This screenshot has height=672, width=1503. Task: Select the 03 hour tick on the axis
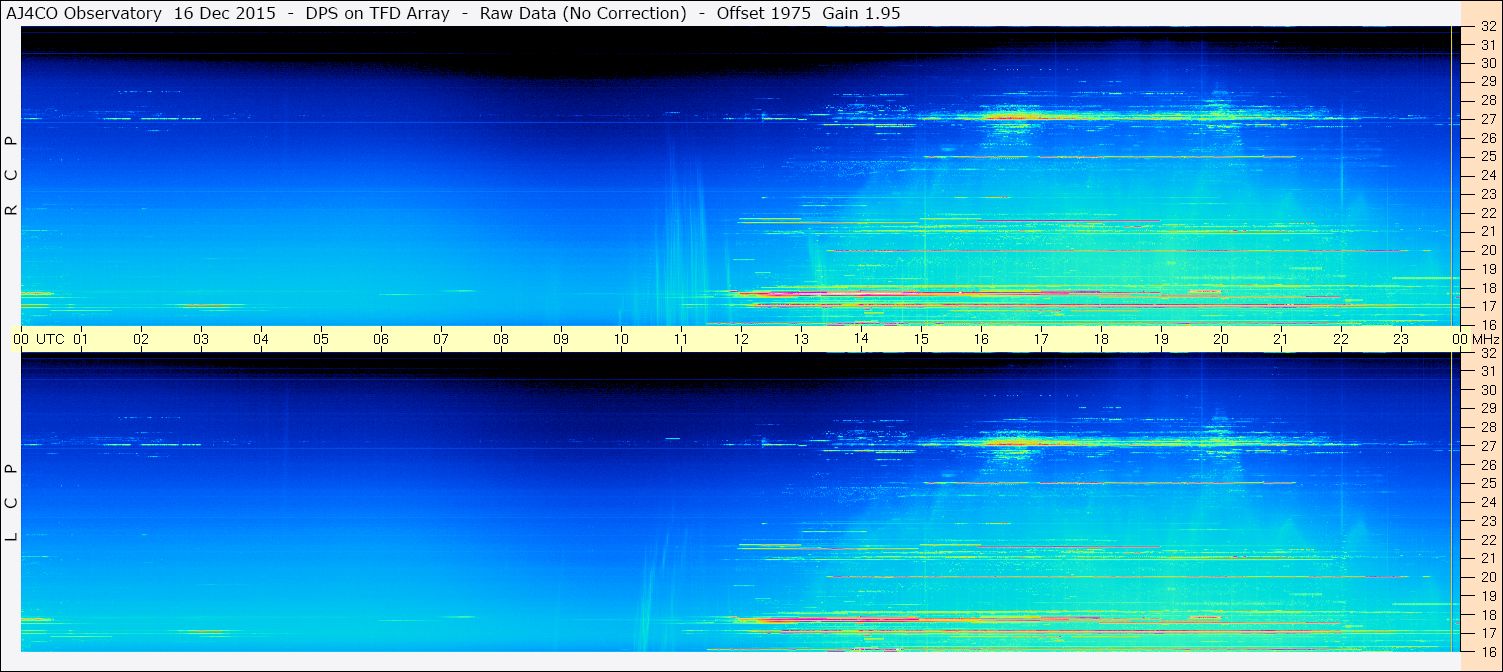click(201, 339)
